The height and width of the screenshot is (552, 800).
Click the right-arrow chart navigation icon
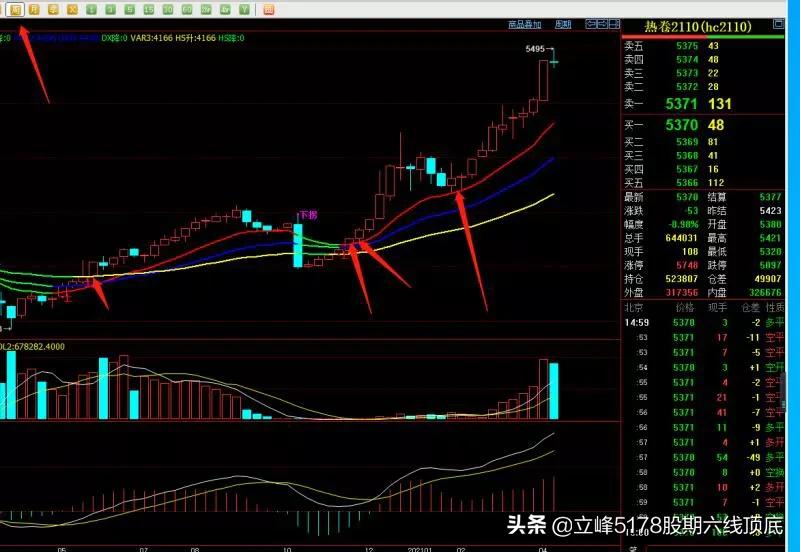603,23
